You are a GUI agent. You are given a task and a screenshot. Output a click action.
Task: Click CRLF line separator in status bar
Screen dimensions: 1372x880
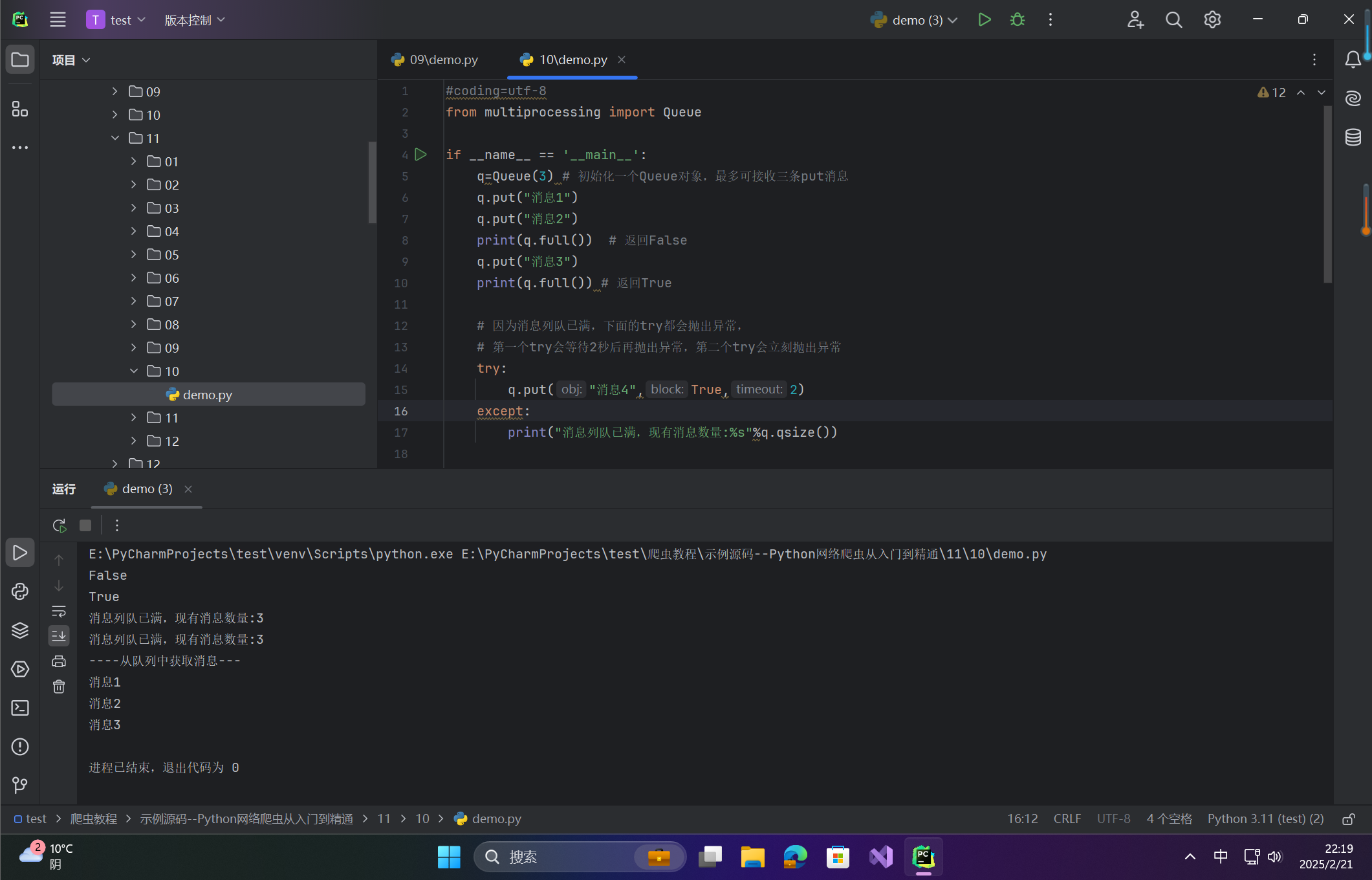coord(1067,819)
